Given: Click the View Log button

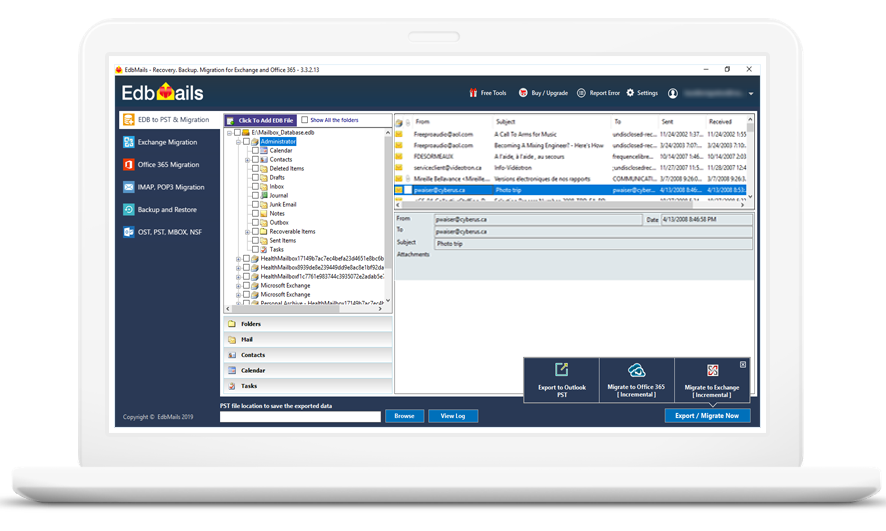Looking at the screenshot, I should coord(453,416).
